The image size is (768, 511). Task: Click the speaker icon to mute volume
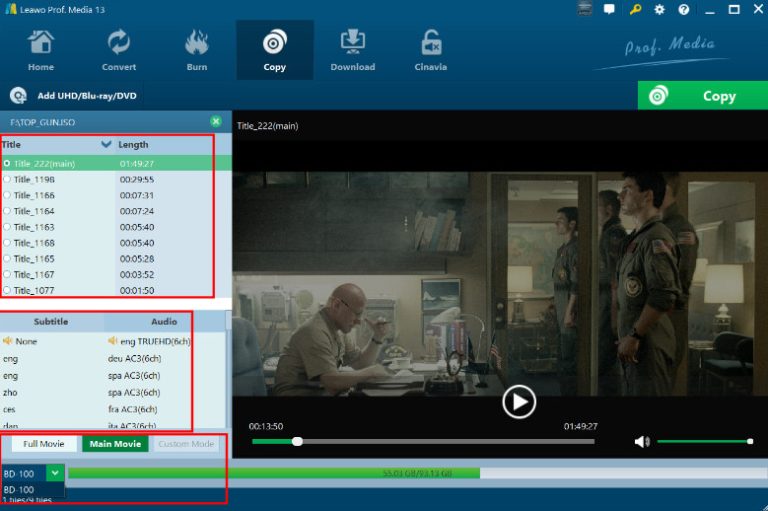pos(641,441)
